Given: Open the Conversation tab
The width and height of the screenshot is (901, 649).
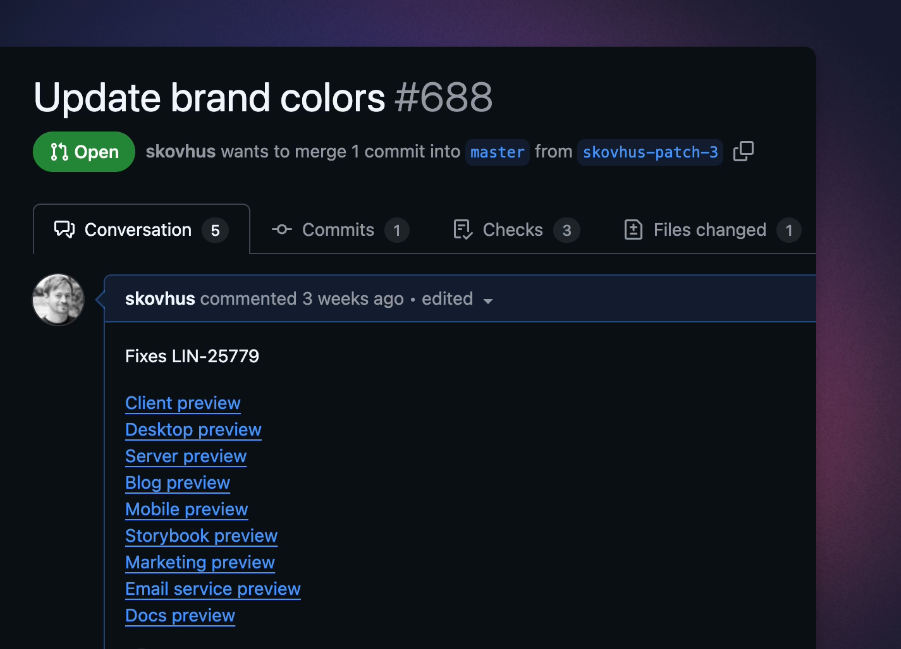Looking at the screenshot, I should pos(141,230).
